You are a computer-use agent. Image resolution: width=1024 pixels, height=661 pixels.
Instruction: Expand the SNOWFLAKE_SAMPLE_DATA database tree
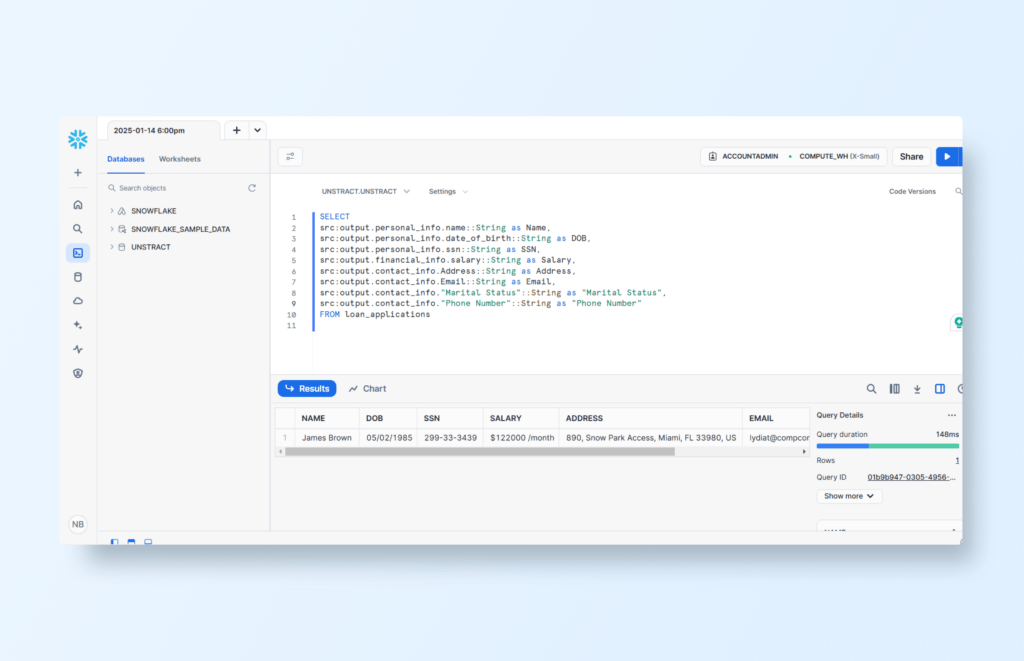(112, 229)
